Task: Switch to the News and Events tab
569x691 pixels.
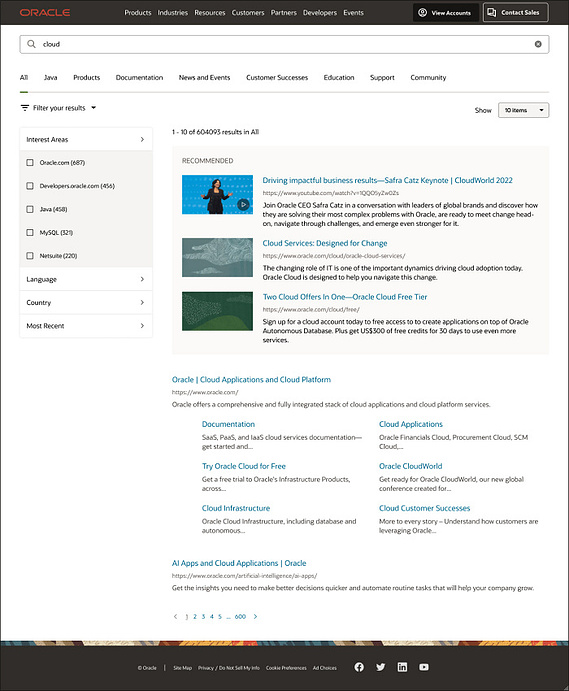Action: point(205,78)
